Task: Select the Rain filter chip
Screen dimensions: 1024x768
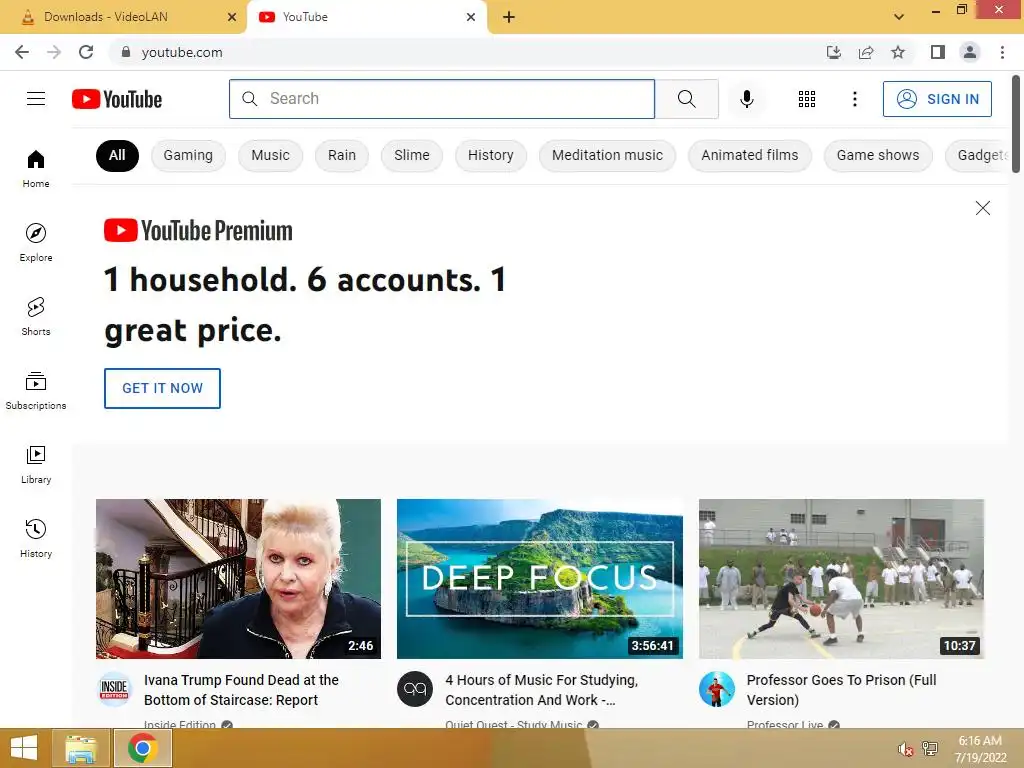Action: click(342, 155)
